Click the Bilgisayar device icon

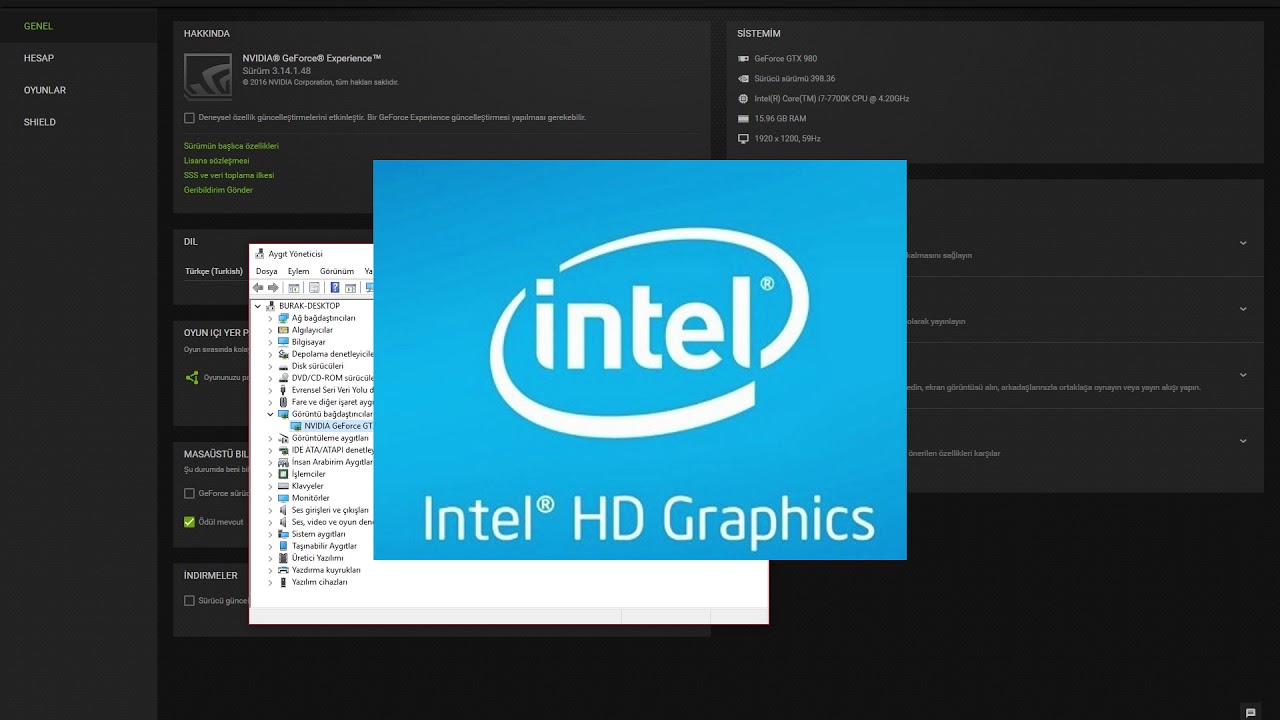point(284,342)
